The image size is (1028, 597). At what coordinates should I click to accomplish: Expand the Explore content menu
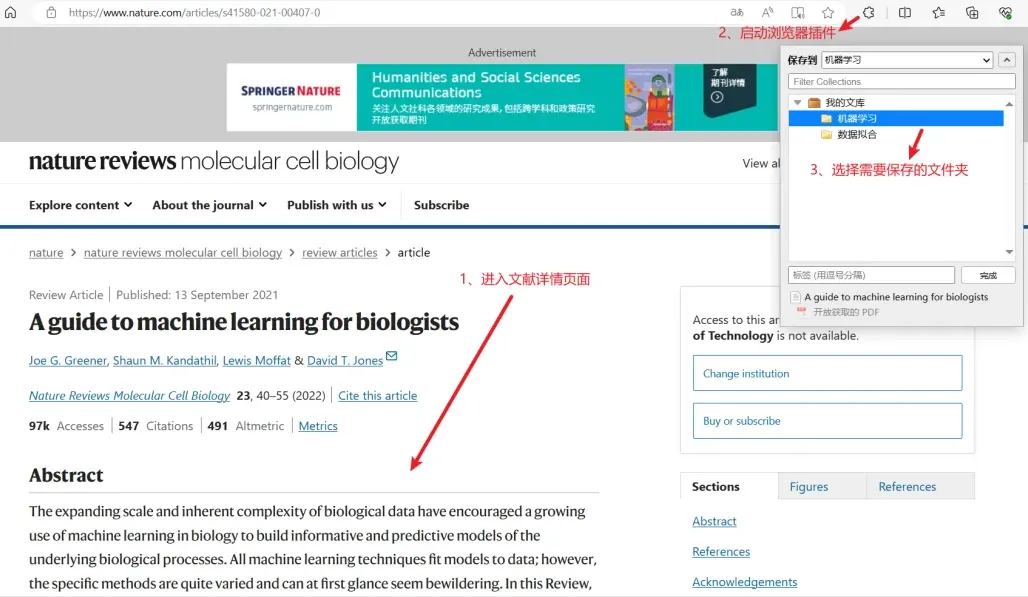(80, 205)
